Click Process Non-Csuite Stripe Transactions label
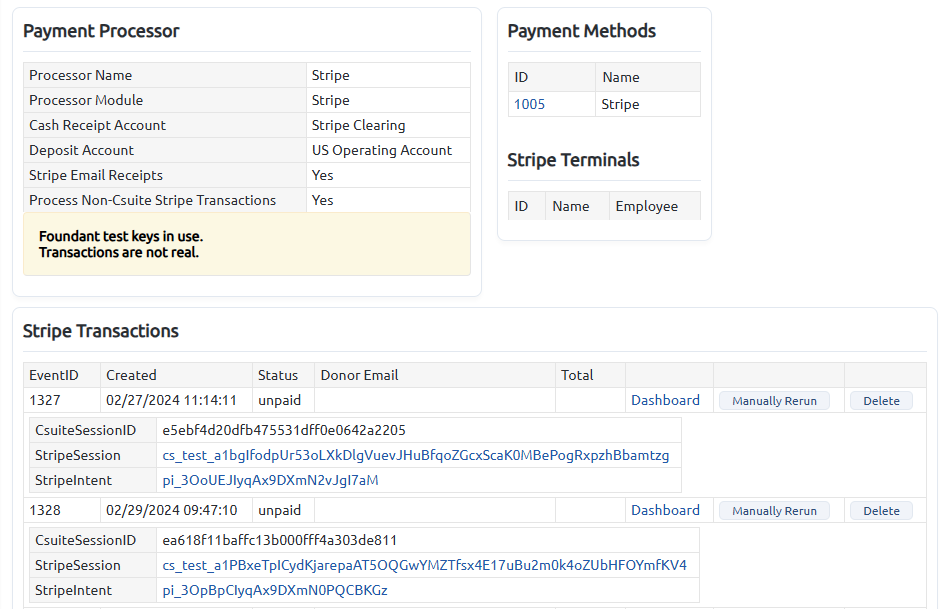Viewport: 949px width, 609px height. pos(153,200)
